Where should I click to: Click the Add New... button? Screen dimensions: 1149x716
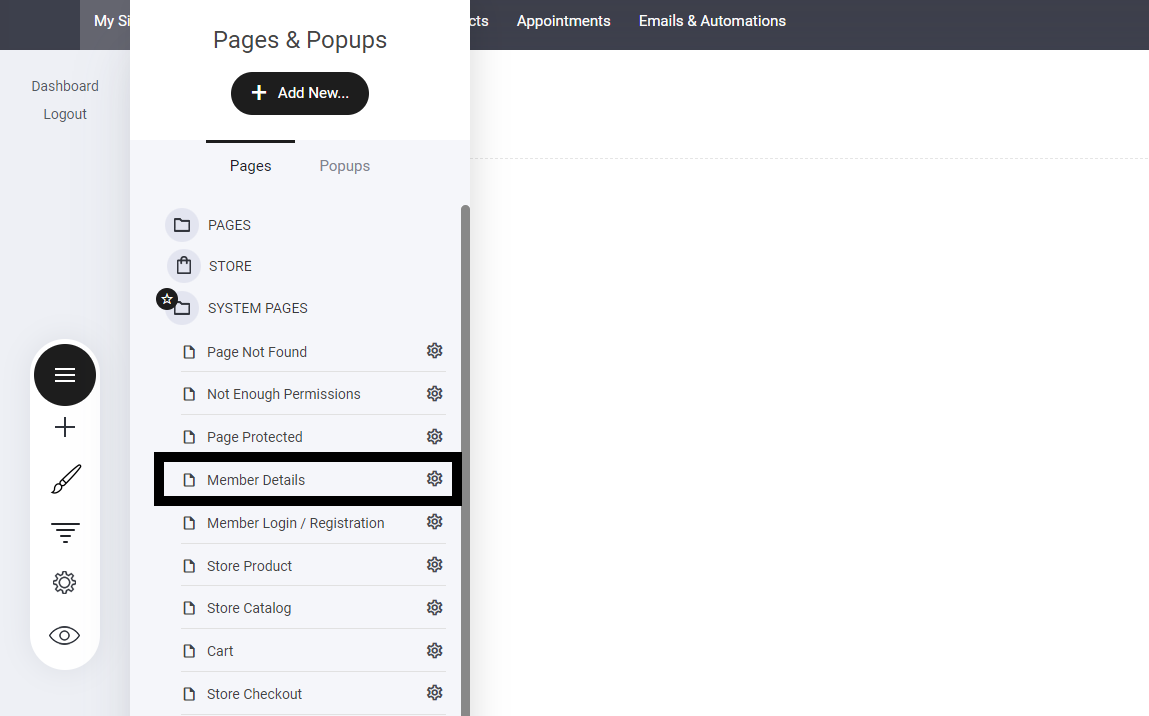(300, 93)
